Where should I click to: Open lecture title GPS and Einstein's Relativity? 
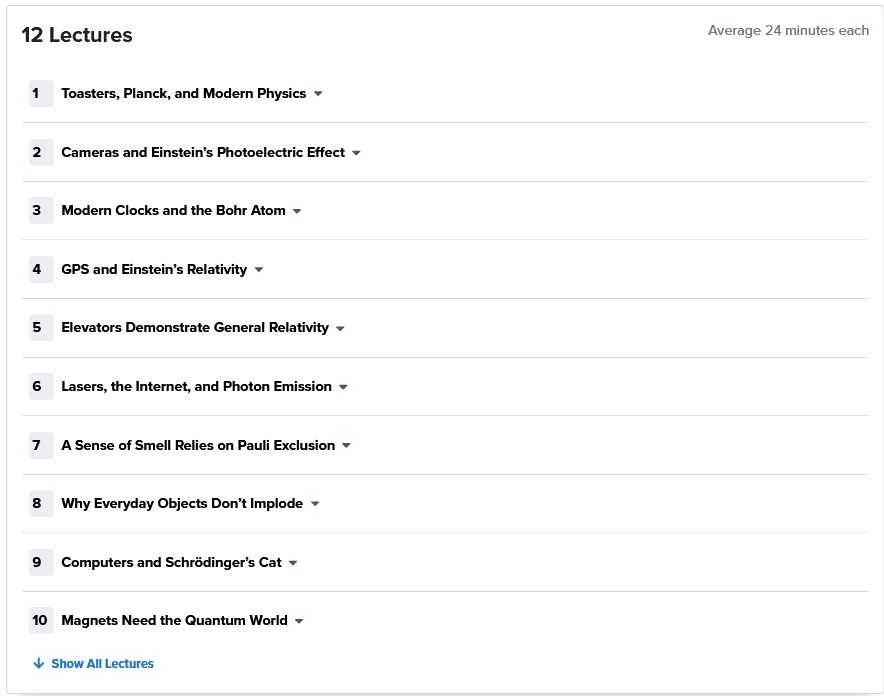click(x=154, y=269)
